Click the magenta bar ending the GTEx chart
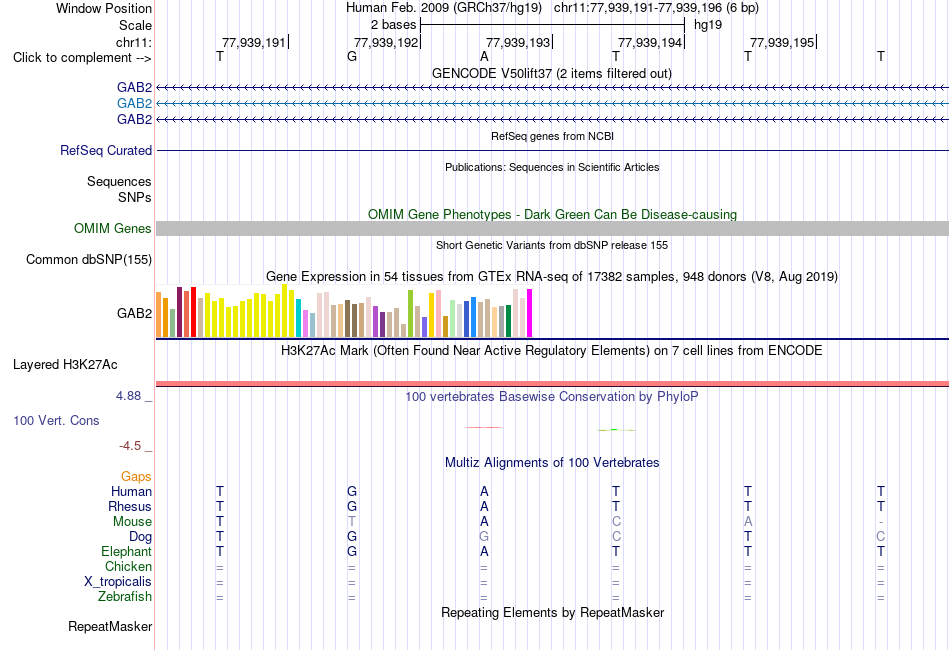The image size is (950, 650). [x=530, y=313]
